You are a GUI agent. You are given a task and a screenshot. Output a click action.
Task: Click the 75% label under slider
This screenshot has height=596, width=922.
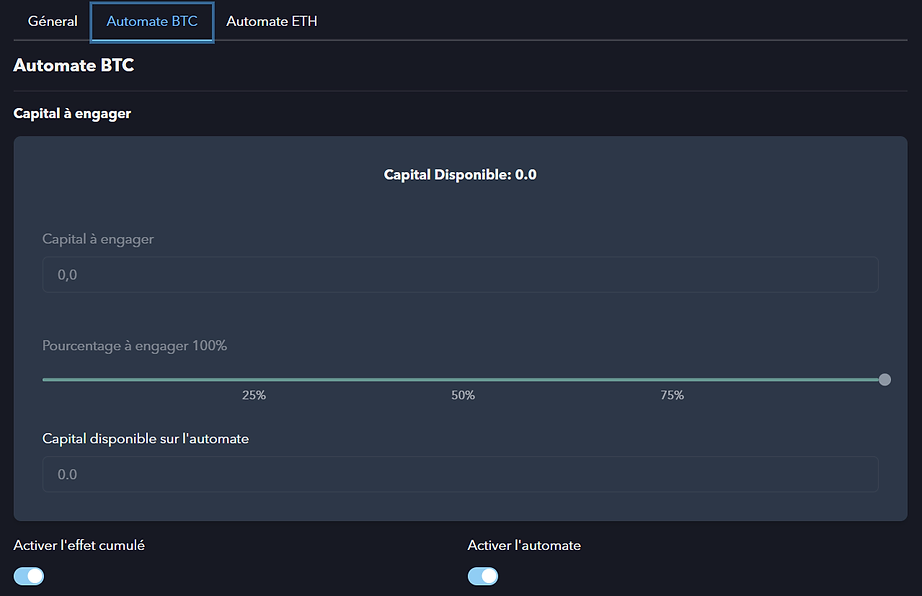tap(672, 395)
